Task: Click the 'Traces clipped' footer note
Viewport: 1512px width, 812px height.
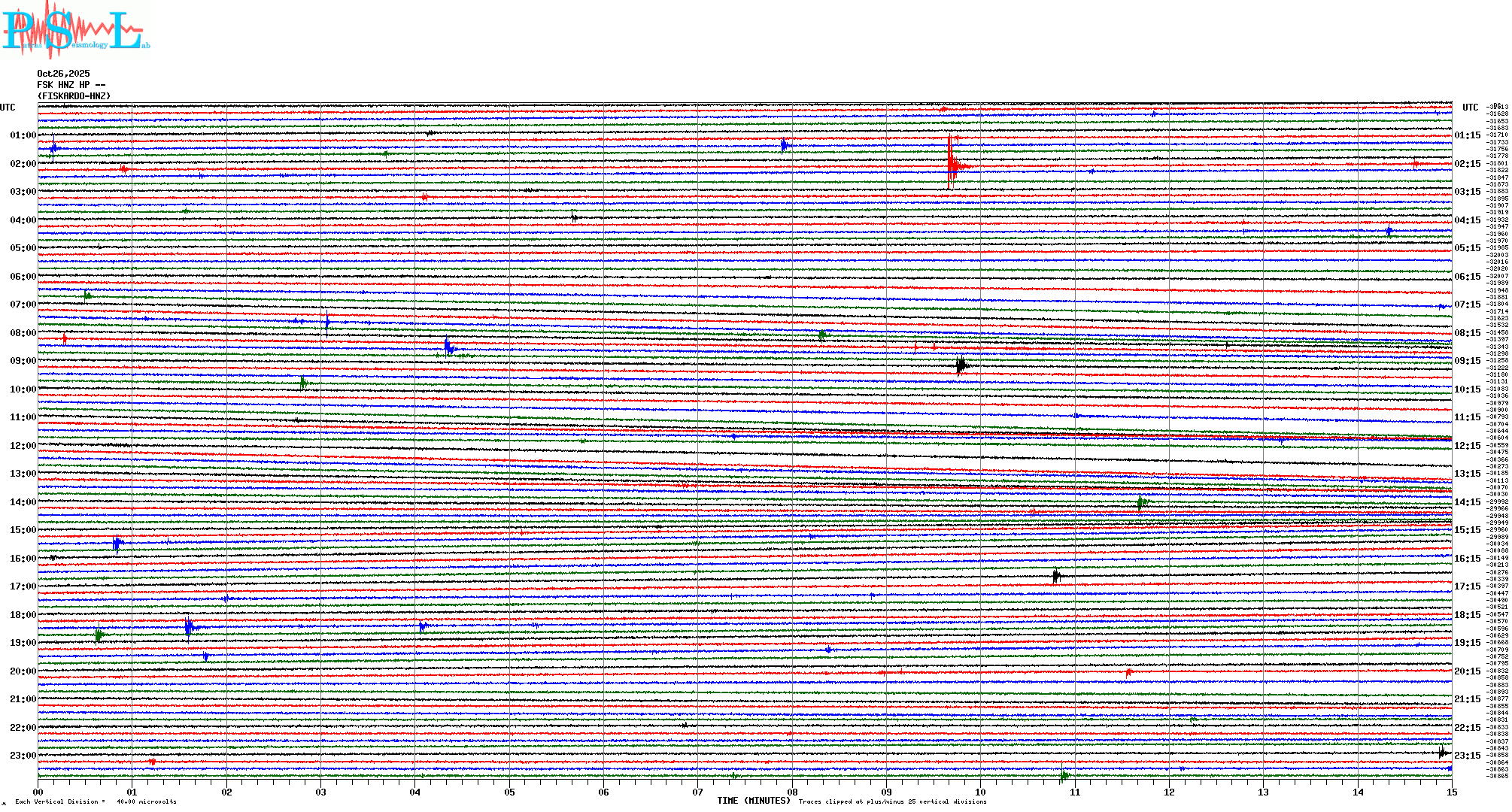Action: (892, 801)
